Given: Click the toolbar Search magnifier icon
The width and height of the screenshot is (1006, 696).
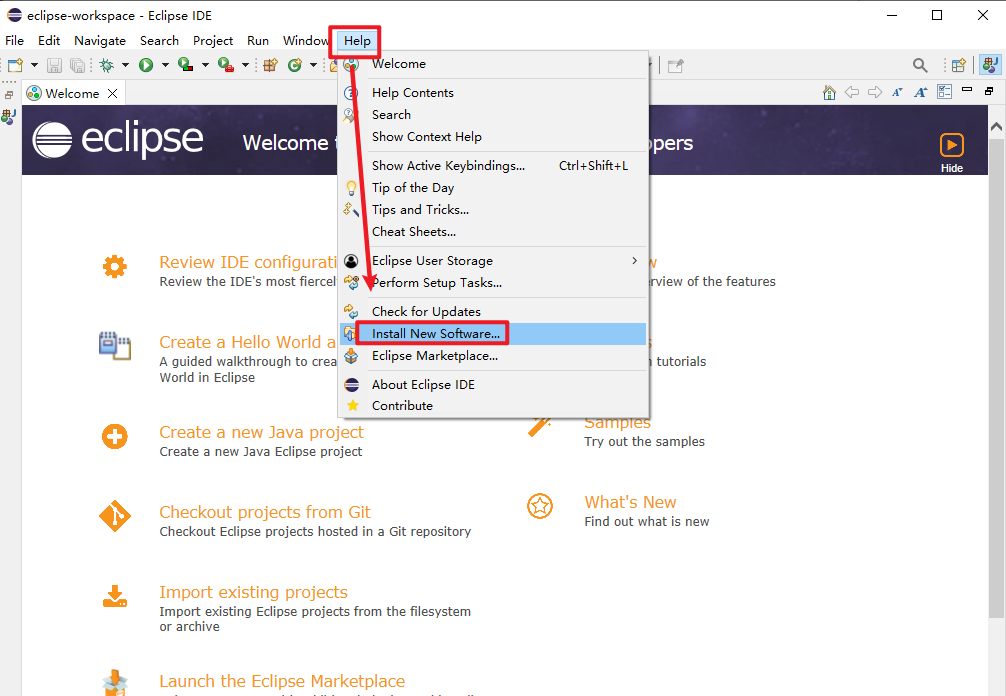Looking at the screenshot, I should pyautogui.click(x=920, y=65).
